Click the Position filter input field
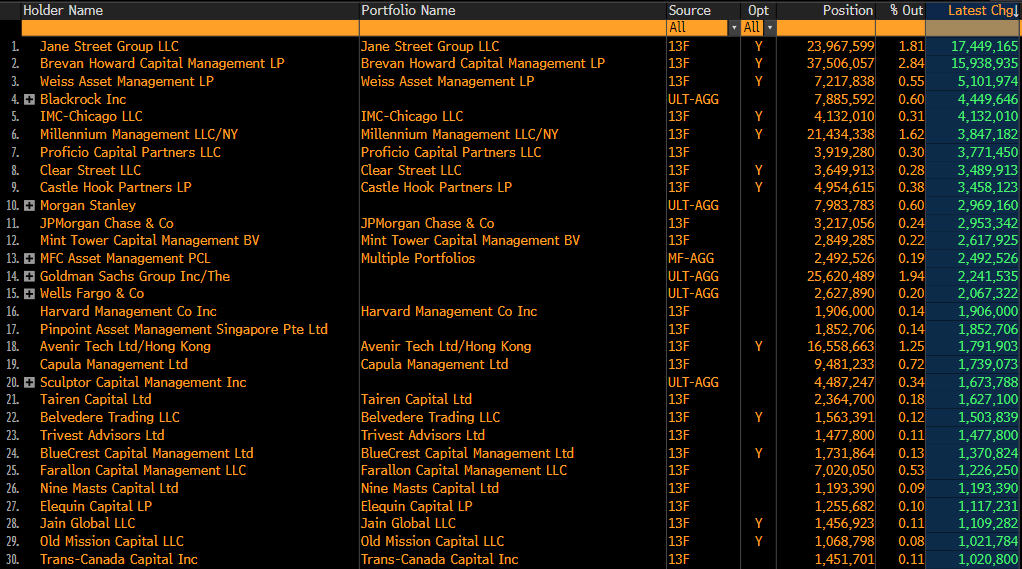 coord(826,28)
